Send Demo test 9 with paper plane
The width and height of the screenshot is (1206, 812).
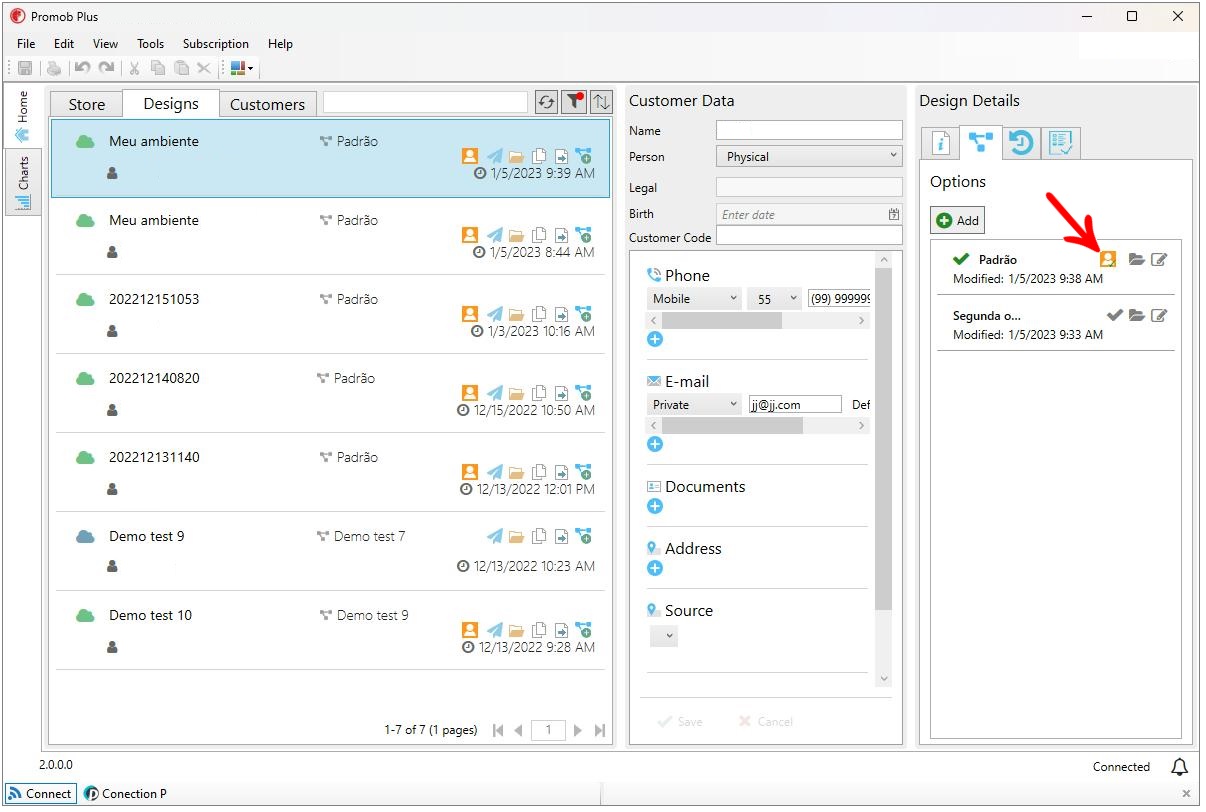coord(495,536)
